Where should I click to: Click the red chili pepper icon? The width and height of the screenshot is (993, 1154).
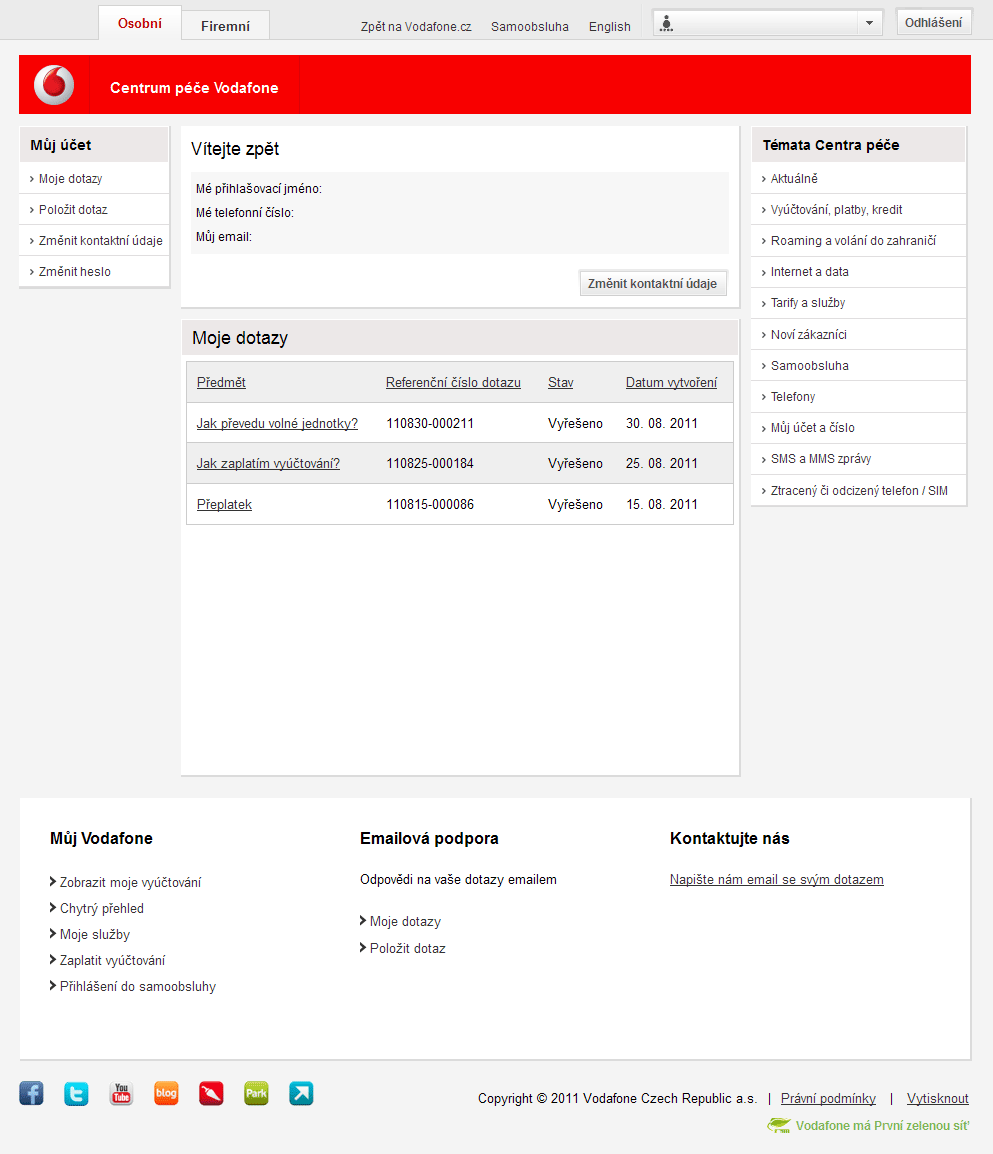211,1094
